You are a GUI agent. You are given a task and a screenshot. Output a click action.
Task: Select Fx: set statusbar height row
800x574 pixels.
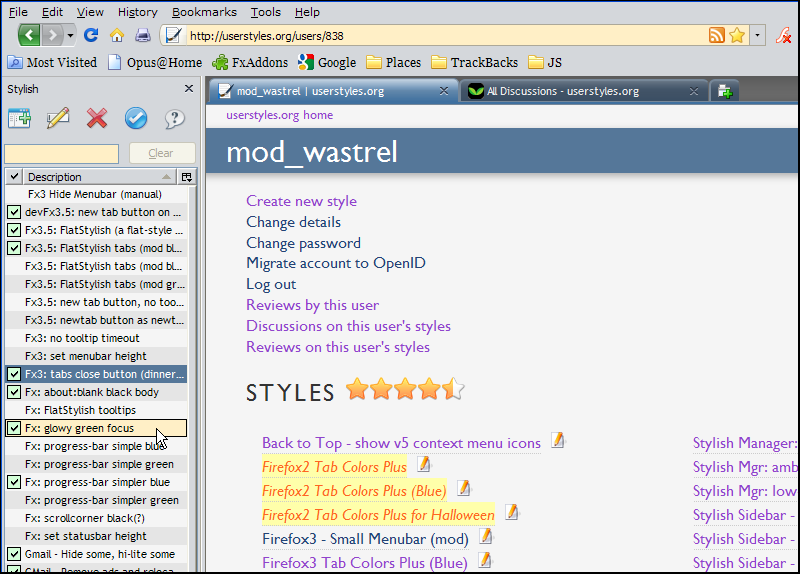click(96, 536)
